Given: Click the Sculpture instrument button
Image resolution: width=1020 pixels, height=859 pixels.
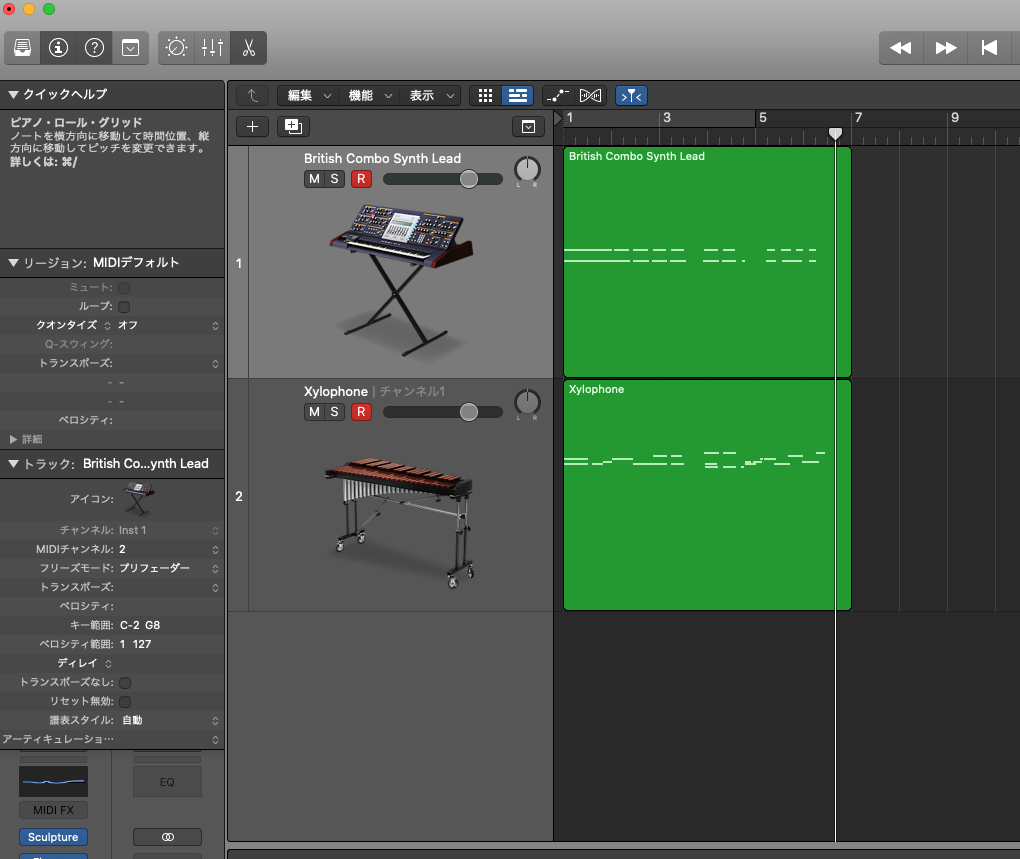Looking at the screenshot, I should 53,837.
